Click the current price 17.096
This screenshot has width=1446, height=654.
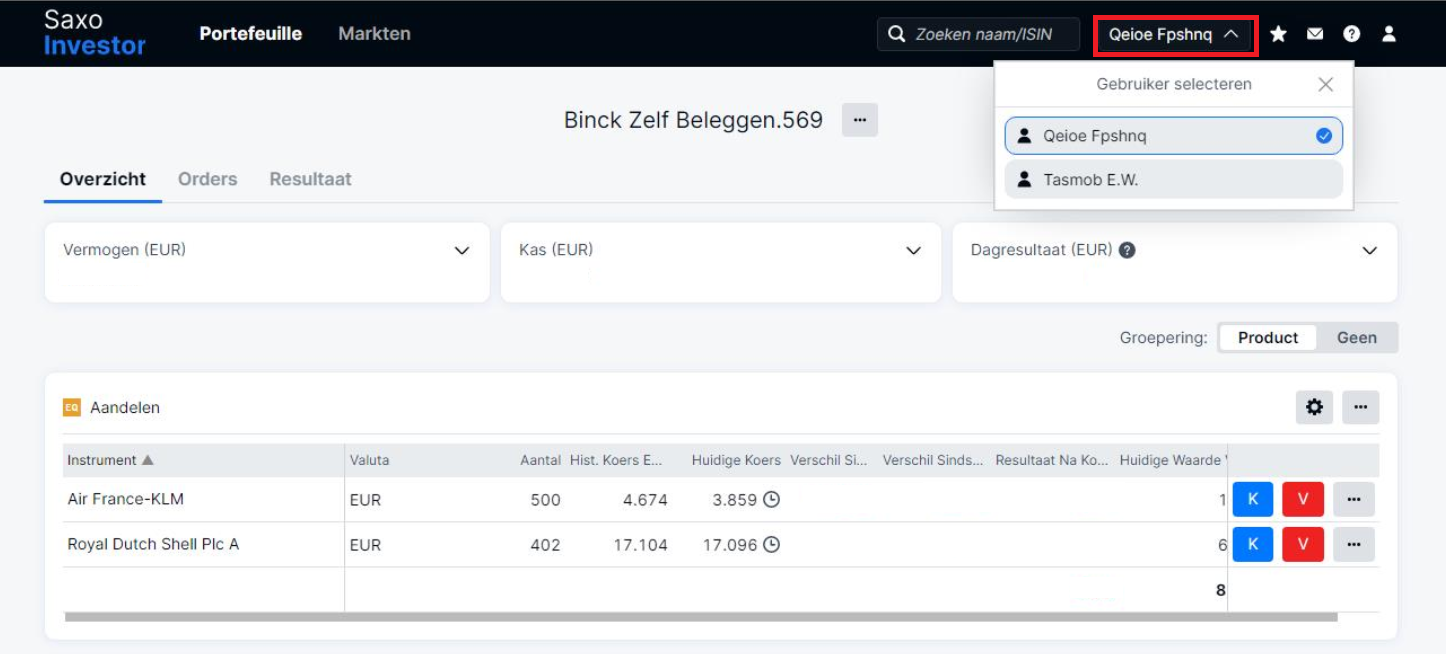[x=730, y=545]
